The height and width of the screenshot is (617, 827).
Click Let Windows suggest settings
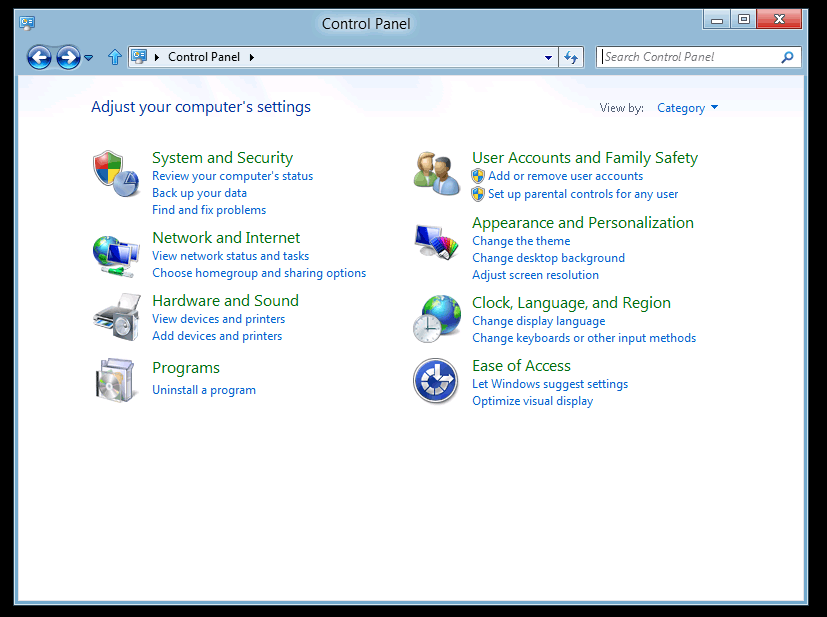click(550, 383)
